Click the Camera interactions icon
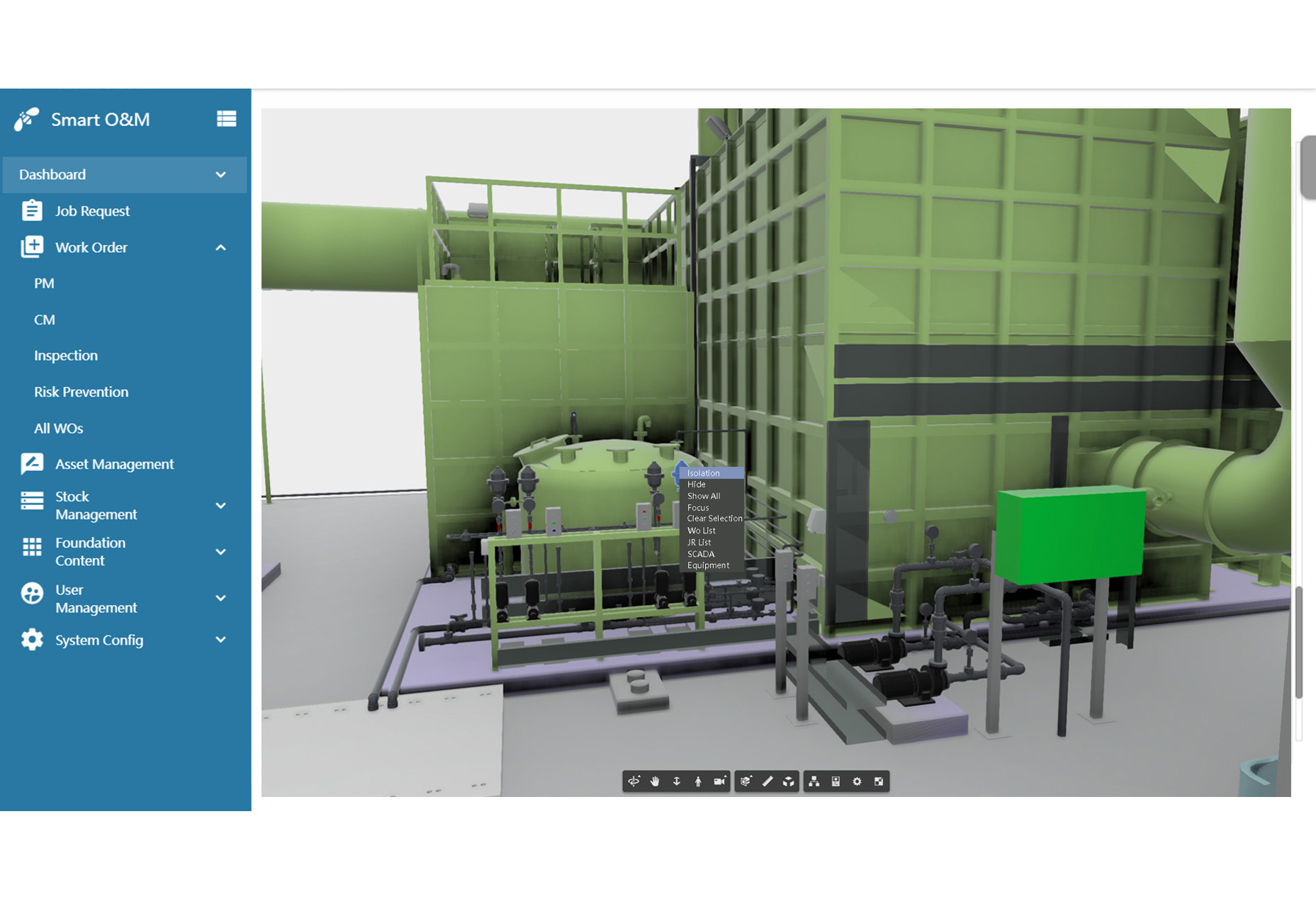 click(x=719, y=781)
